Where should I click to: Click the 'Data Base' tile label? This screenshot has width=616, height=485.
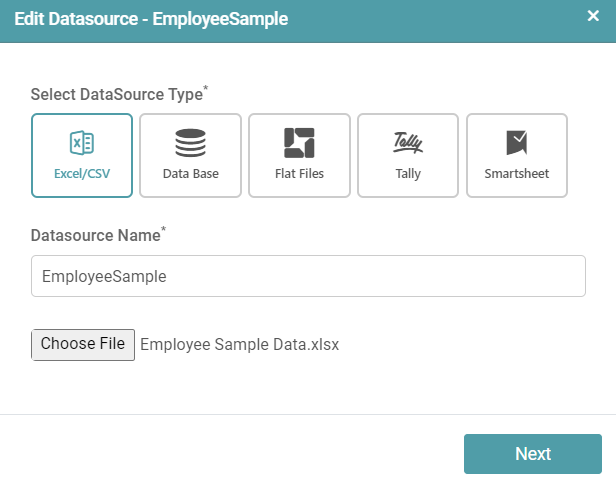(x=190, y=174)
